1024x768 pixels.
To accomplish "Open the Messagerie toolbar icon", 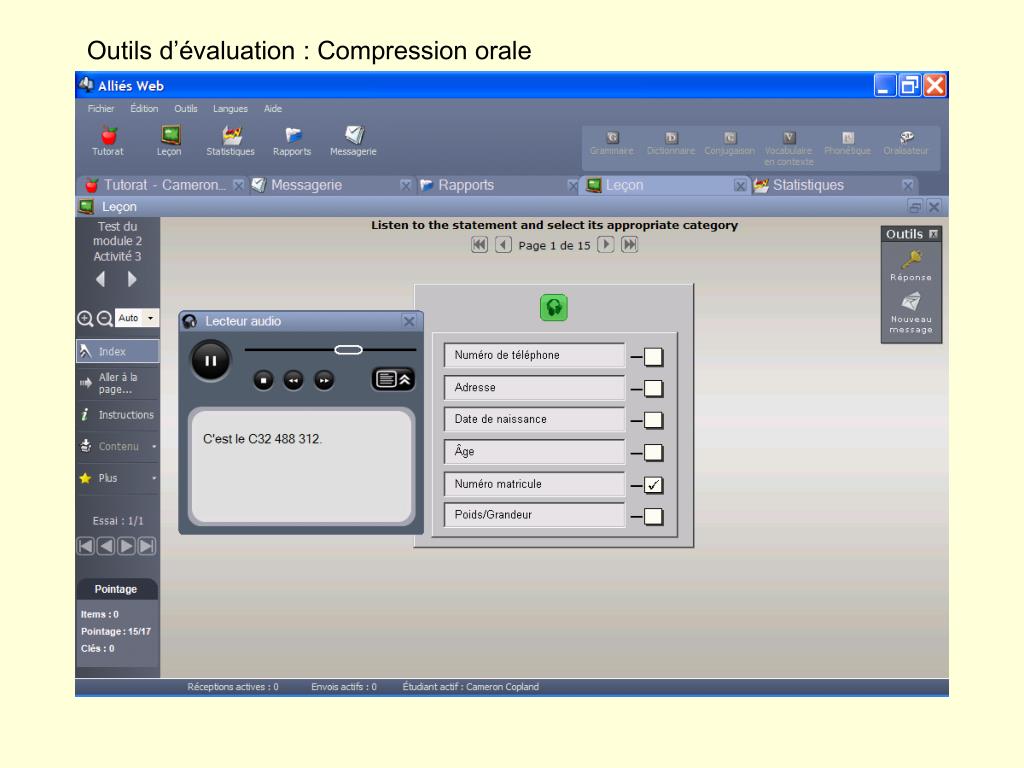I will pos(355,135).
